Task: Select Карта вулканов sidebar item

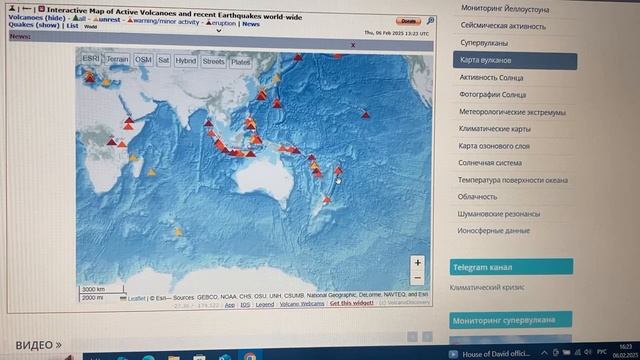Action: (x=515, y=60)
